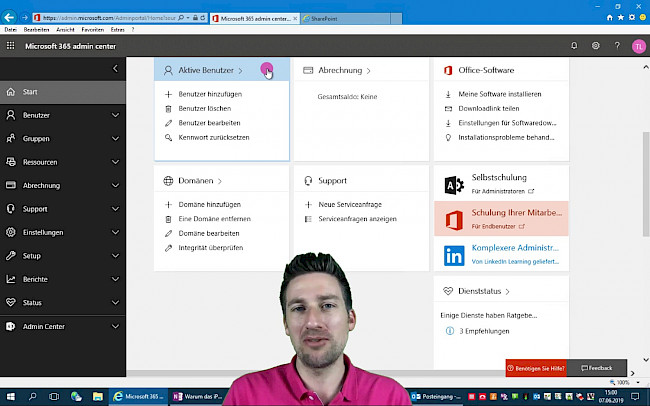Click plus icon beside Benutzer hinzufügen

[168, 93]
